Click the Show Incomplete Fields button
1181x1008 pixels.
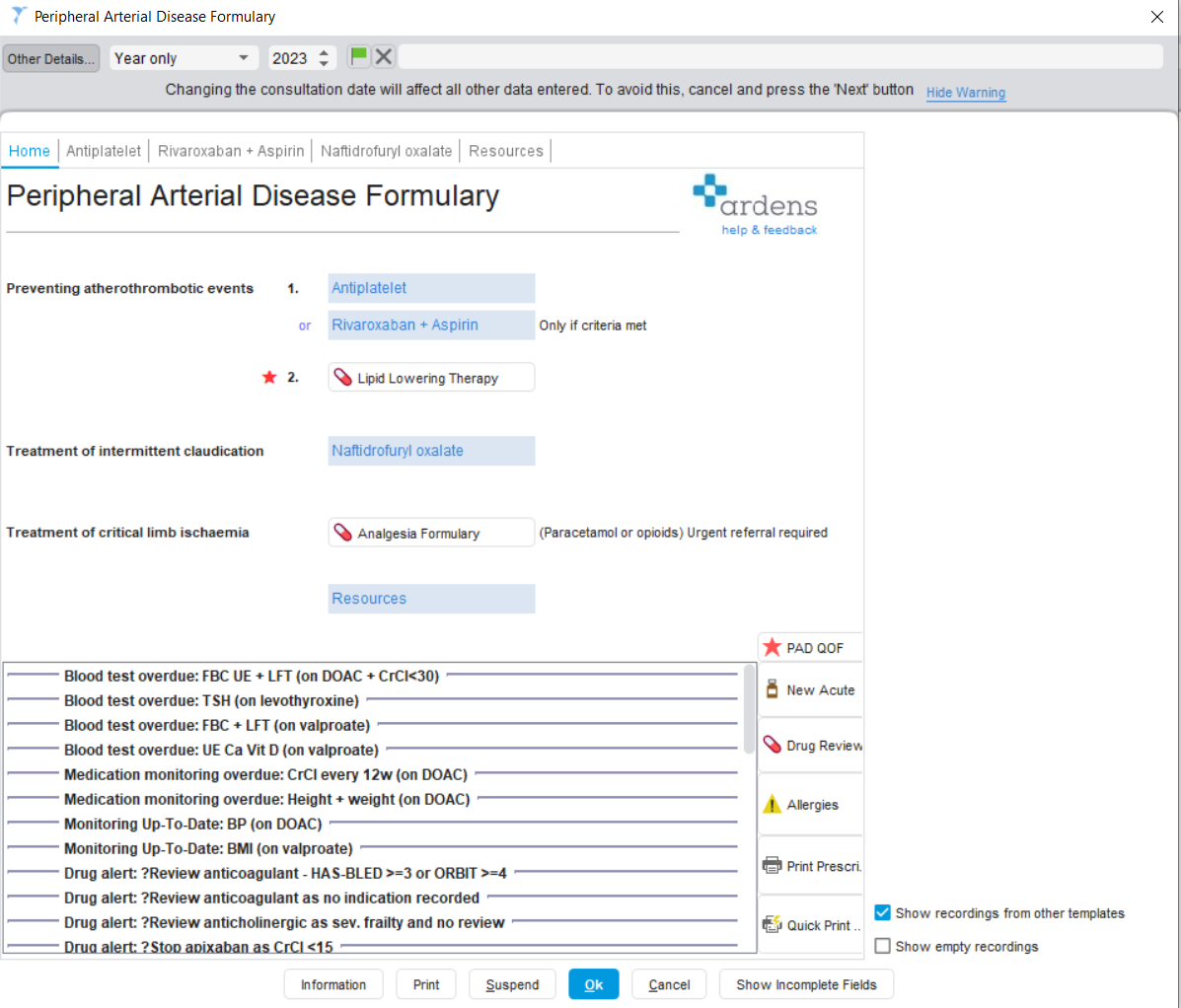[806, 983]
